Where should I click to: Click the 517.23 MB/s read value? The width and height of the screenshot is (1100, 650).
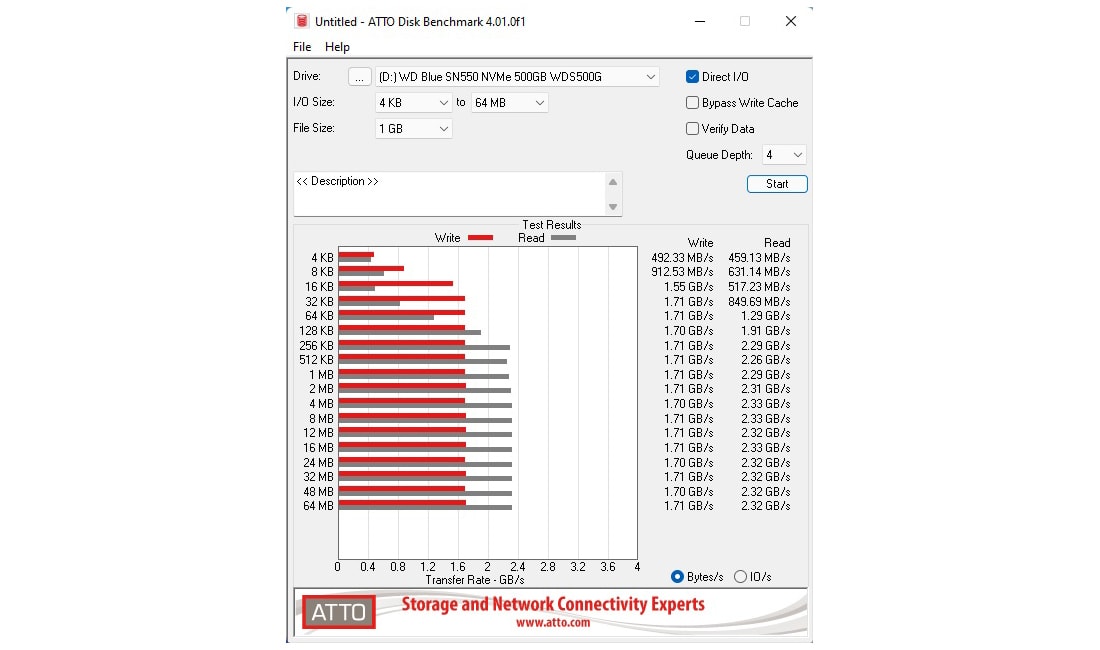point(759,287)
